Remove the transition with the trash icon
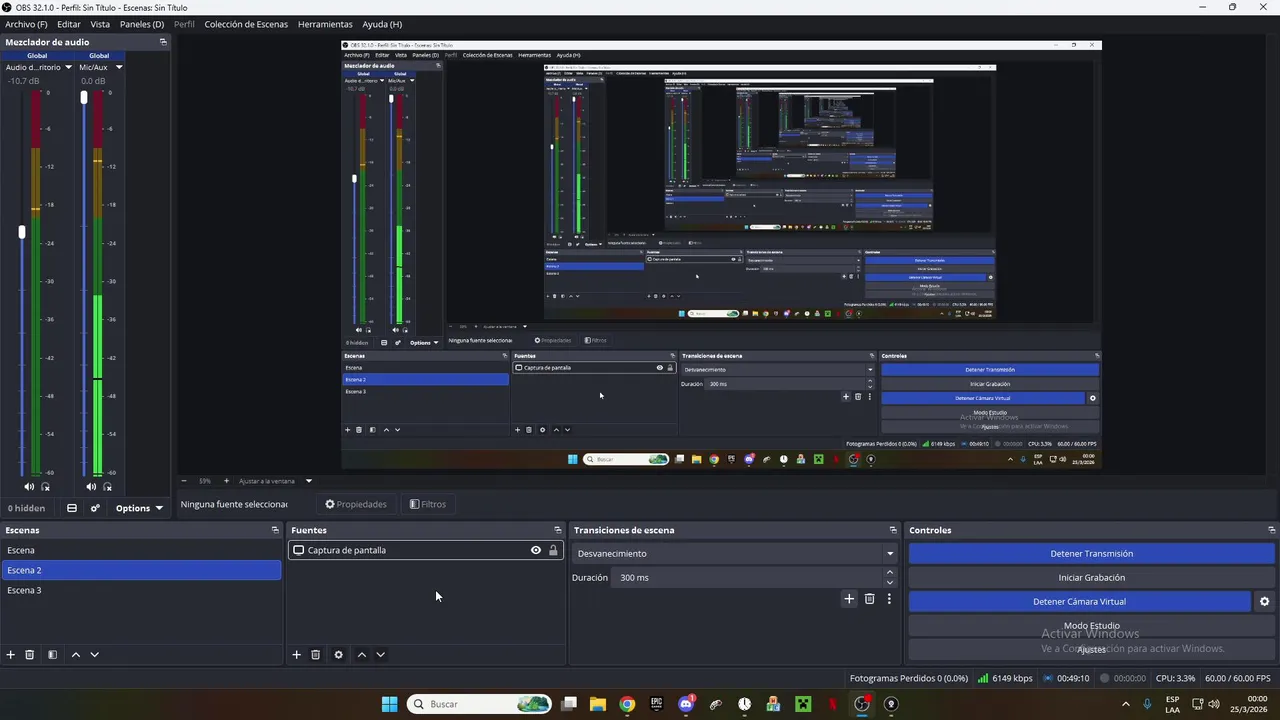1280x720 pixels. (869, 599)
